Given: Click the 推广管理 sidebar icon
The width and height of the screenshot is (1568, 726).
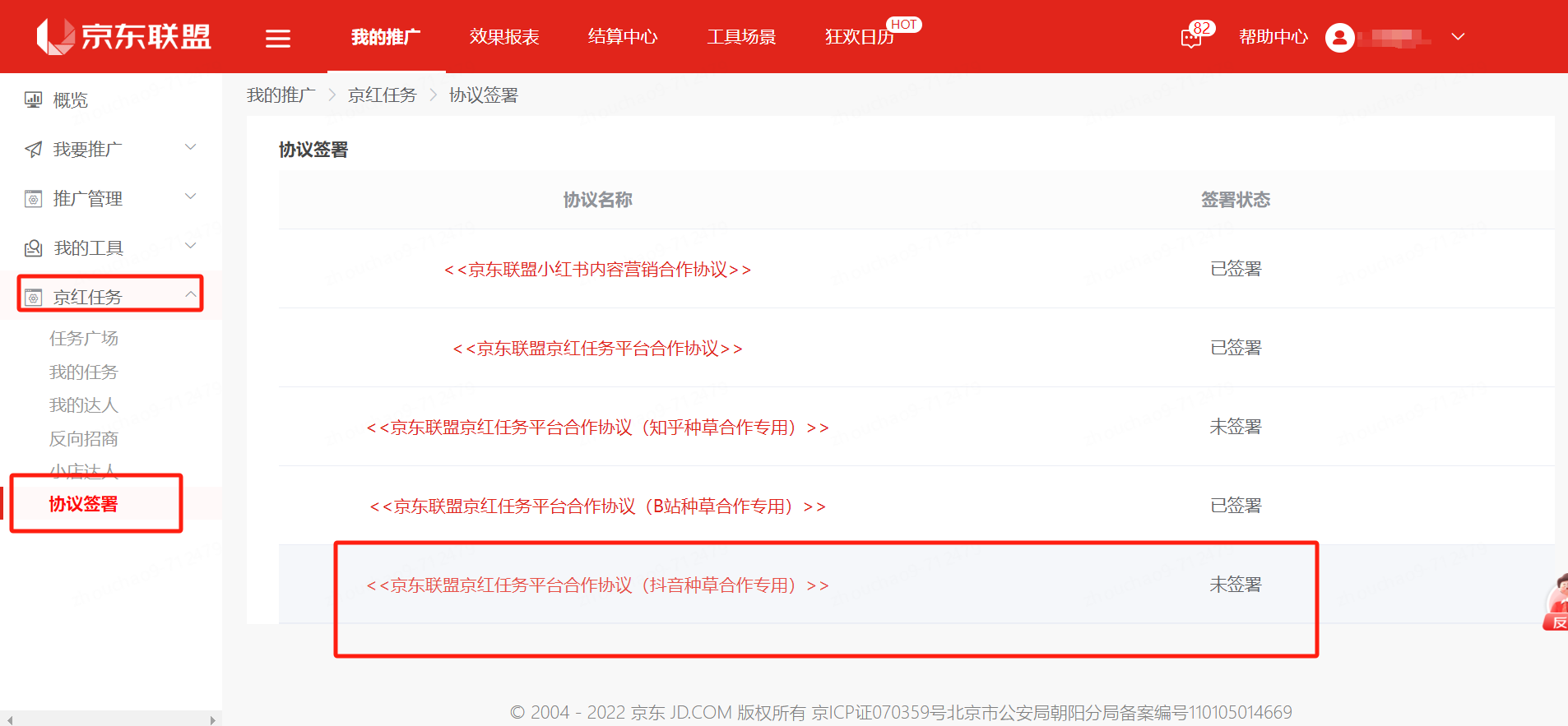Looking at the screenshot, I should point(33,199).
